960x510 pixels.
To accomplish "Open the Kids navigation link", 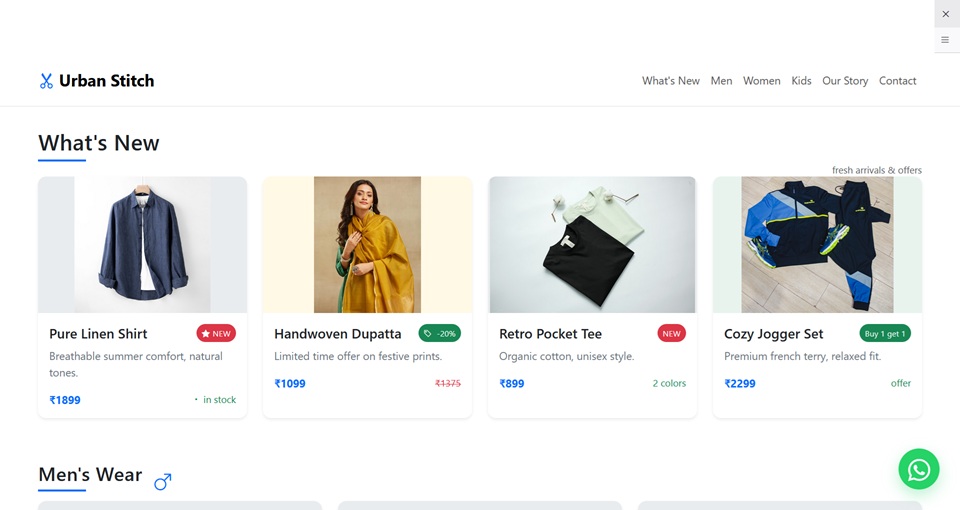I will pos(801,81).
